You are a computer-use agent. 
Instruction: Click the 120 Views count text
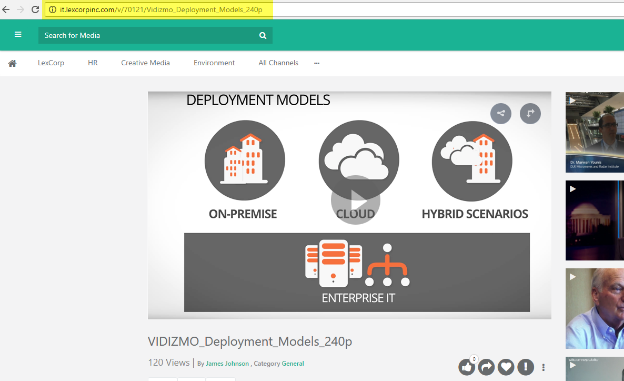click(x=169, y=363)
